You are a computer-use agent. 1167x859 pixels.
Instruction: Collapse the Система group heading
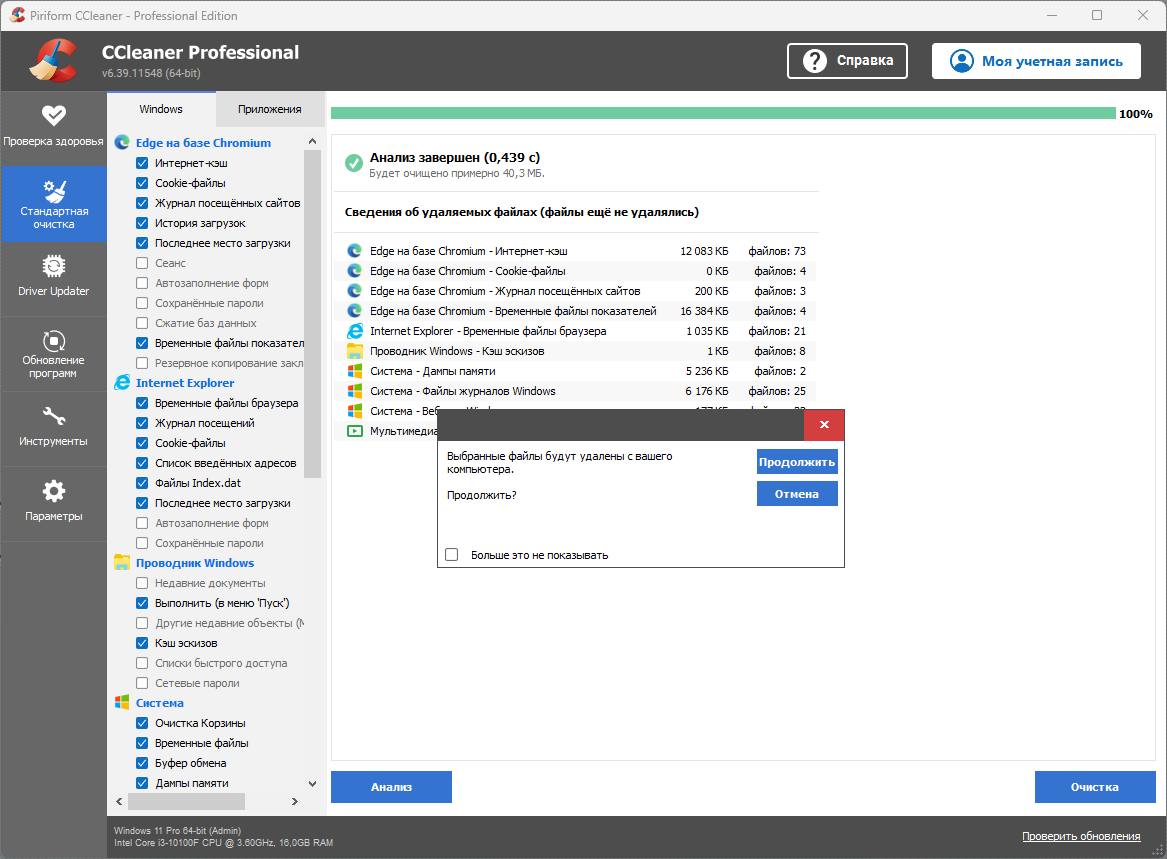(x=159, y=703)
